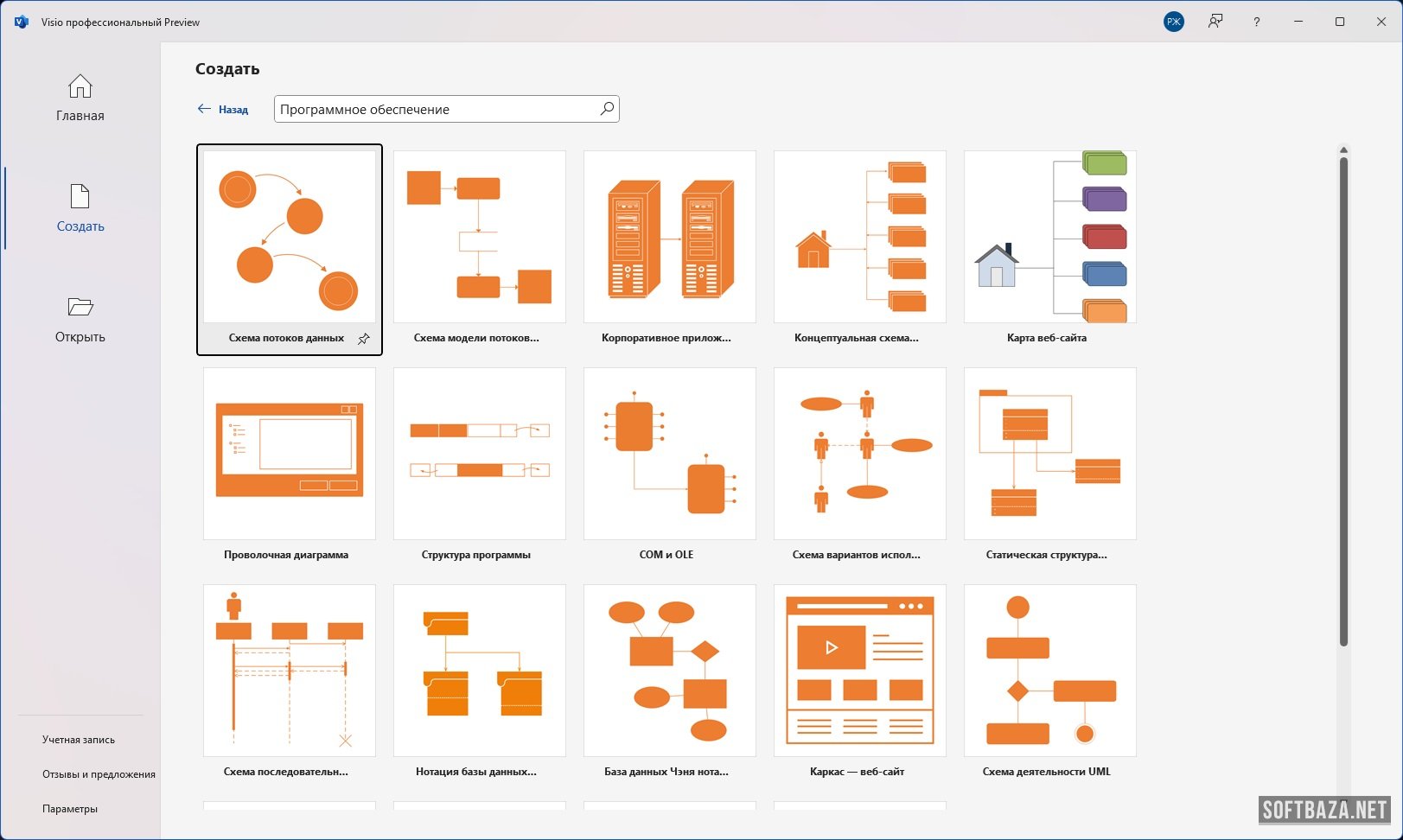The height and width of the screenshot is (840, 1403).
Task: Open the help question mark icon
Action: (1256, 22)
